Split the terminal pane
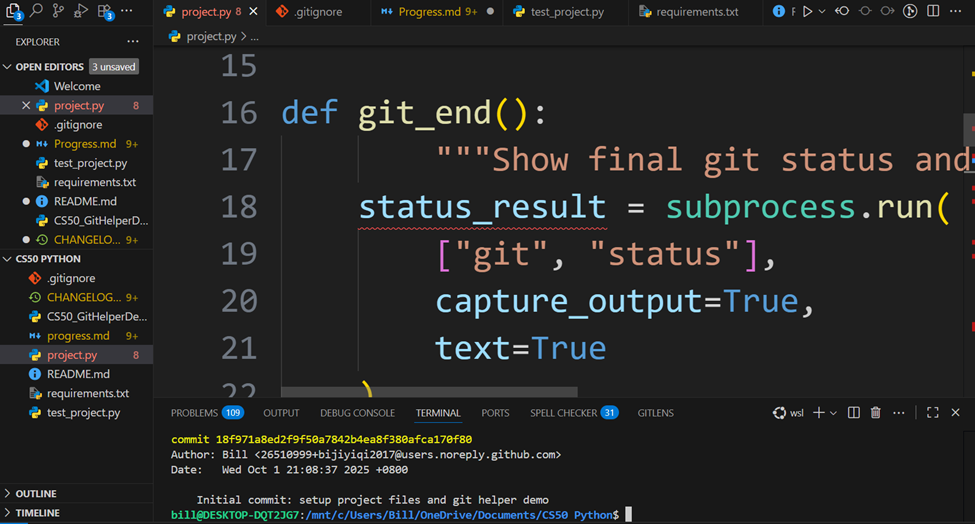975x524 pixels. (854, 413)
